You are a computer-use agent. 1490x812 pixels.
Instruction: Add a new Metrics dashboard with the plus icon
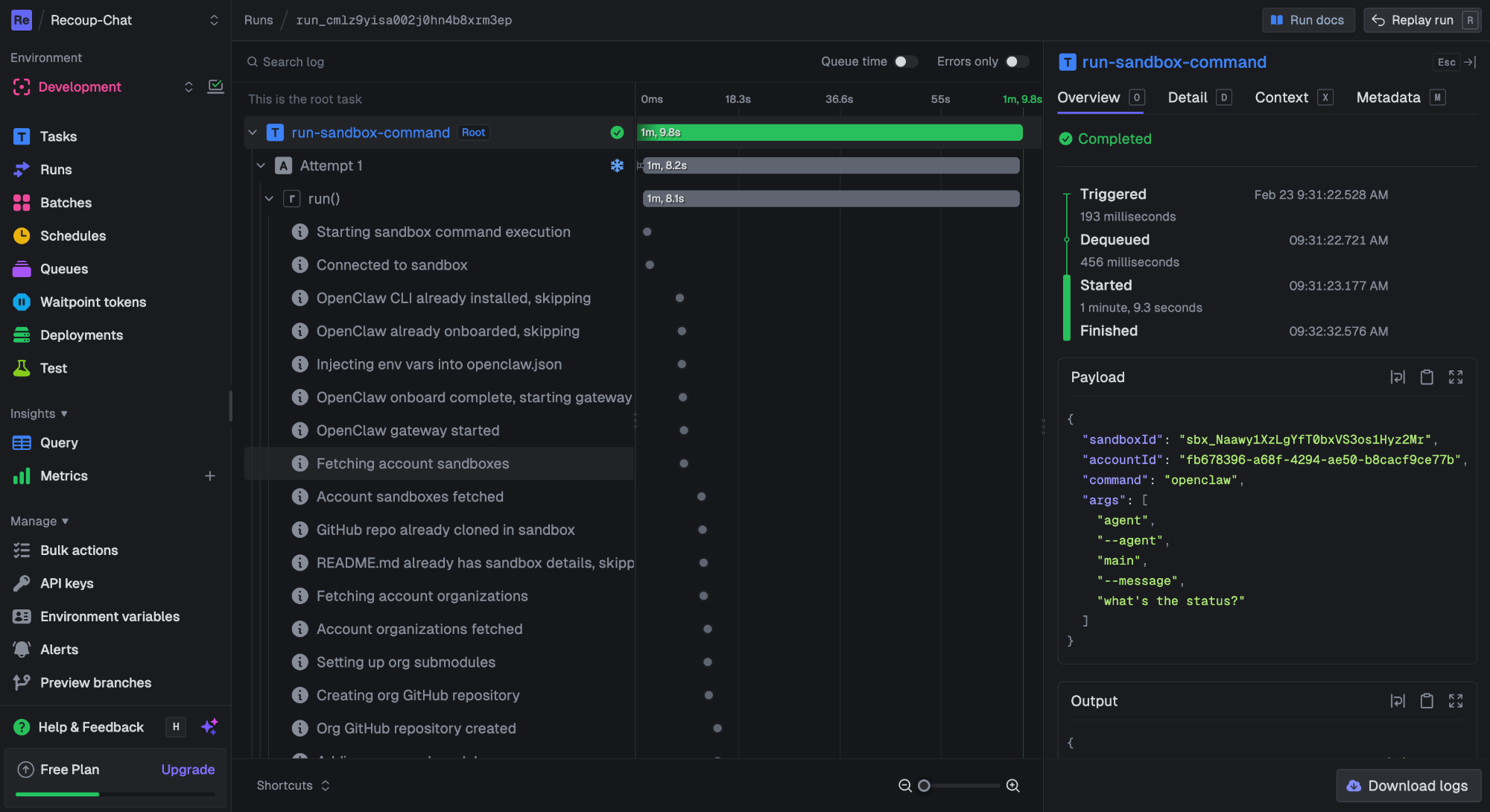(x=210, y=476)
